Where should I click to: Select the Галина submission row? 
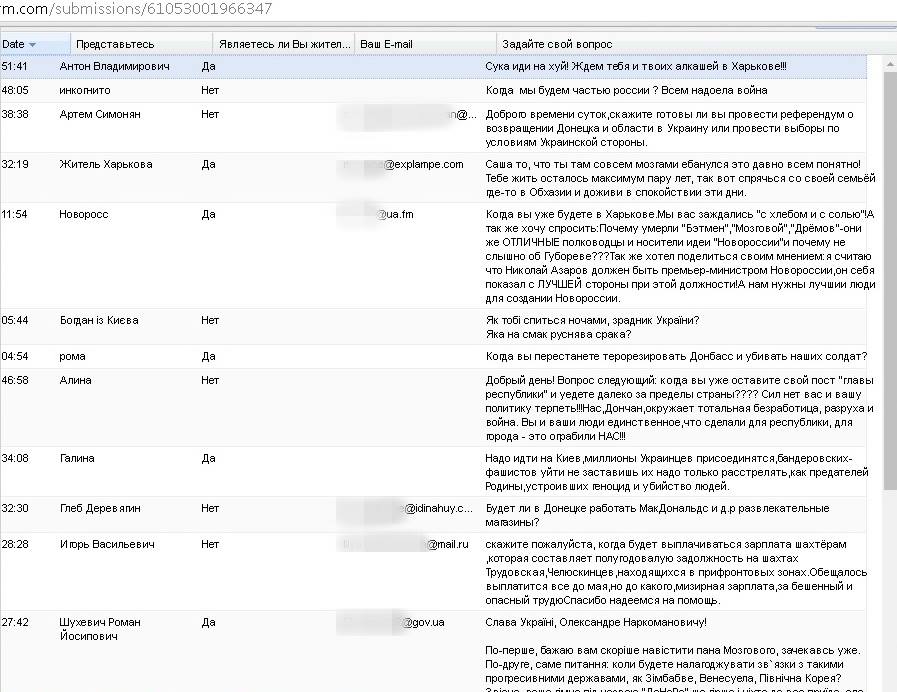[434, 472]
